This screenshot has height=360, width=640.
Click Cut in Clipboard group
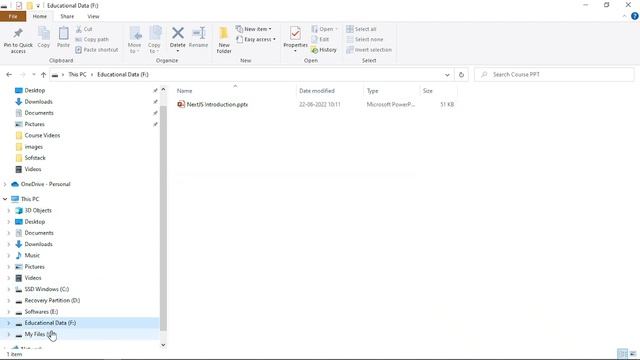tap(84, 29)
